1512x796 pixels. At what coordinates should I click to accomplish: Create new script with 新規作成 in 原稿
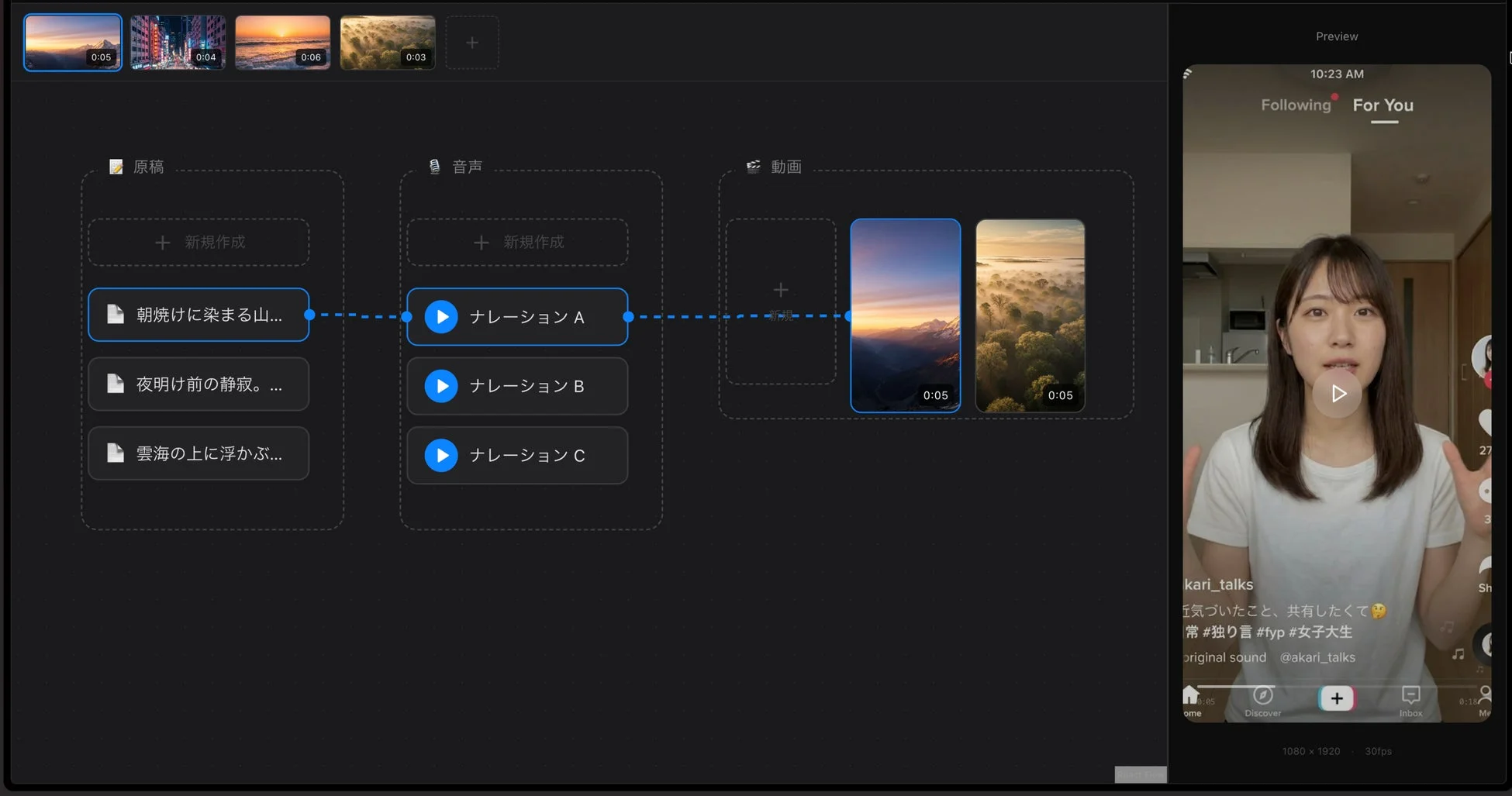pos(198,243)
